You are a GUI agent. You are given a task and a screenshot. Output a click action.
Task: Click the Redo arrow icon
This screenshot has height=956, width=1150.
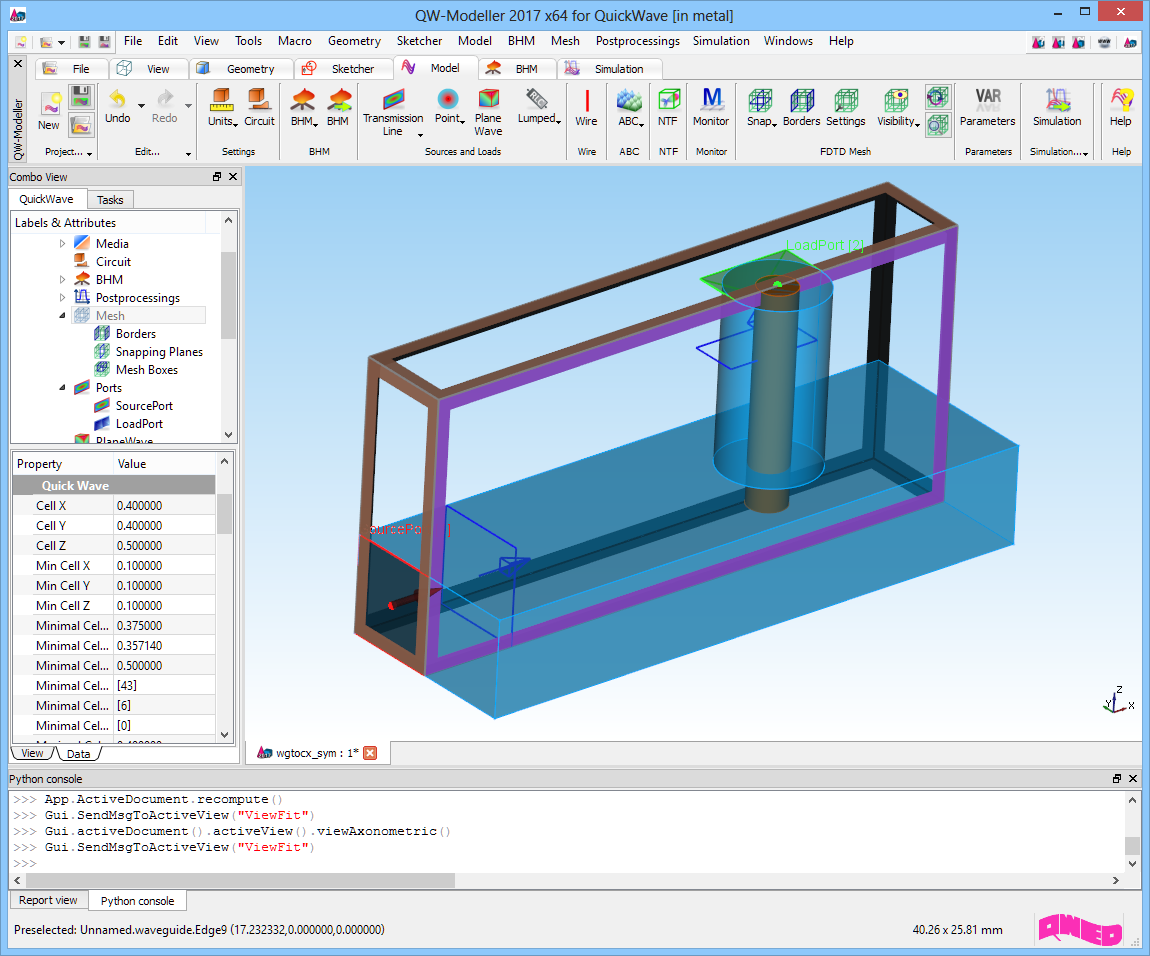(165, 98)
